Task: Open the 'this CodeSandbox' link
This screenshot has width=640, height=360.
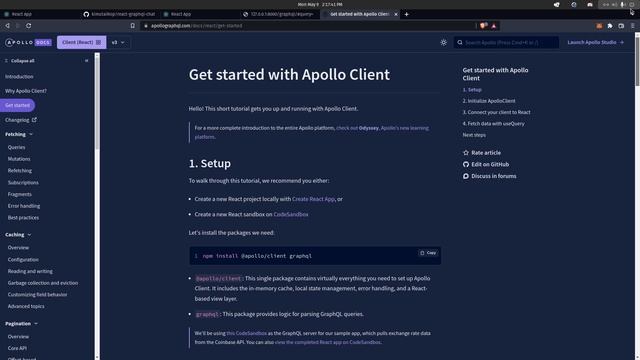Action: click(246, 333)
